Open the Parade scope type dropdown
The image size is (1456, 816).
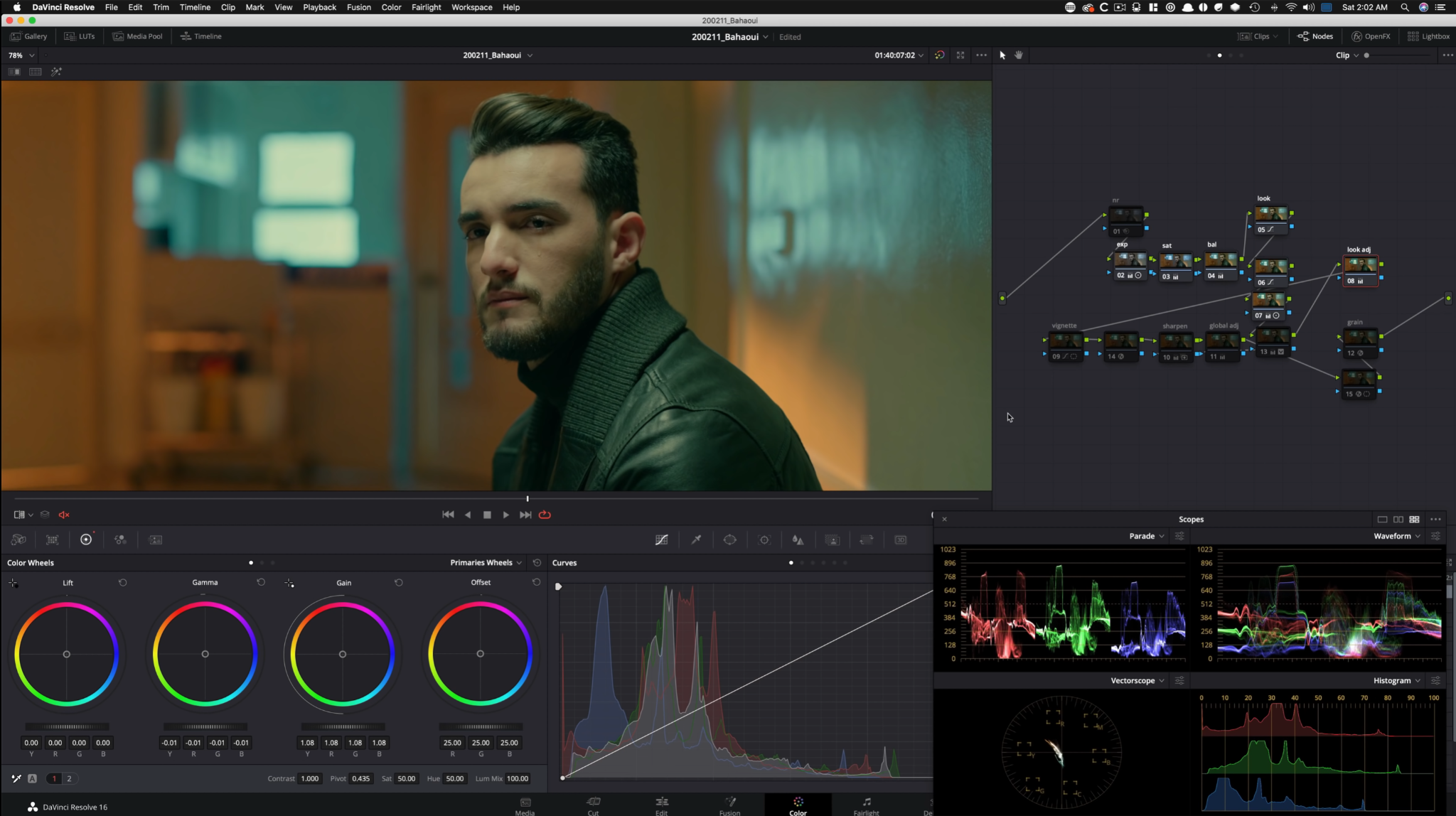tap(1146, 537)
